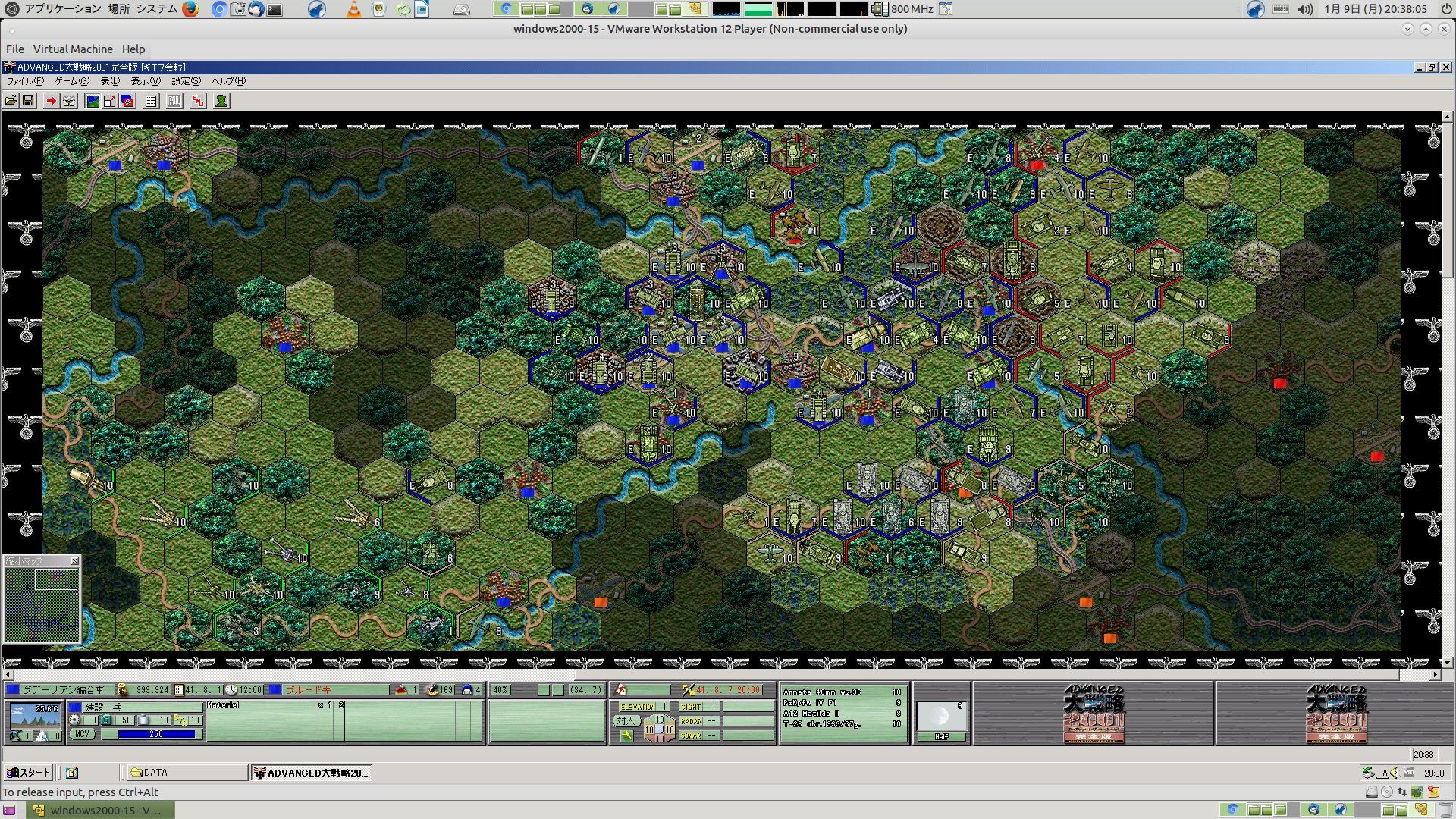Open the Firefox launcher in top panel
Viewport: 1456px width, 819px height.
(190, 9)
